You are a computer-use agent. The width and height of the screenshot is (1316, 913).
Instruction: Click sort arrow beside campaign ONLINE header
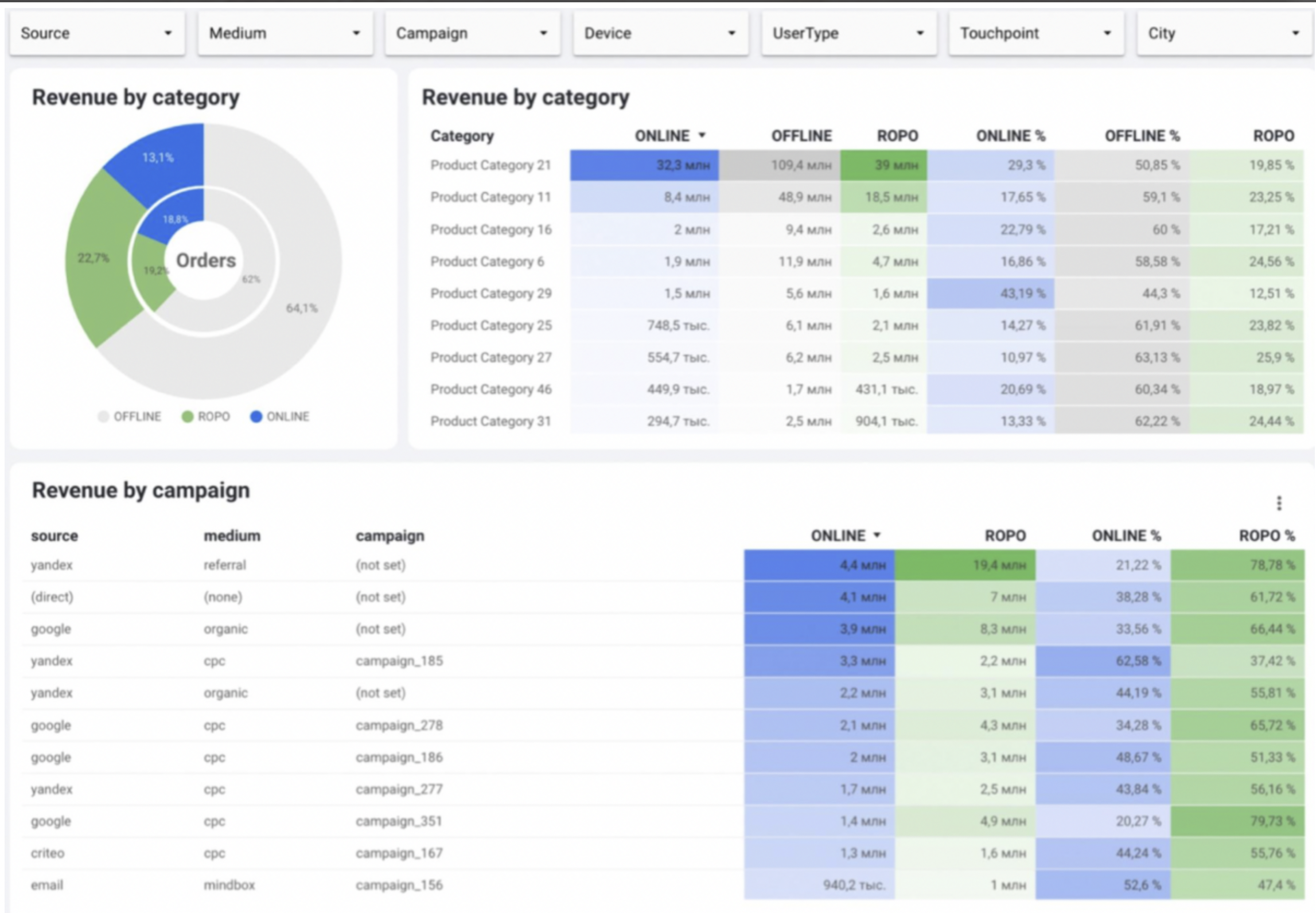(x=877, y=535)
